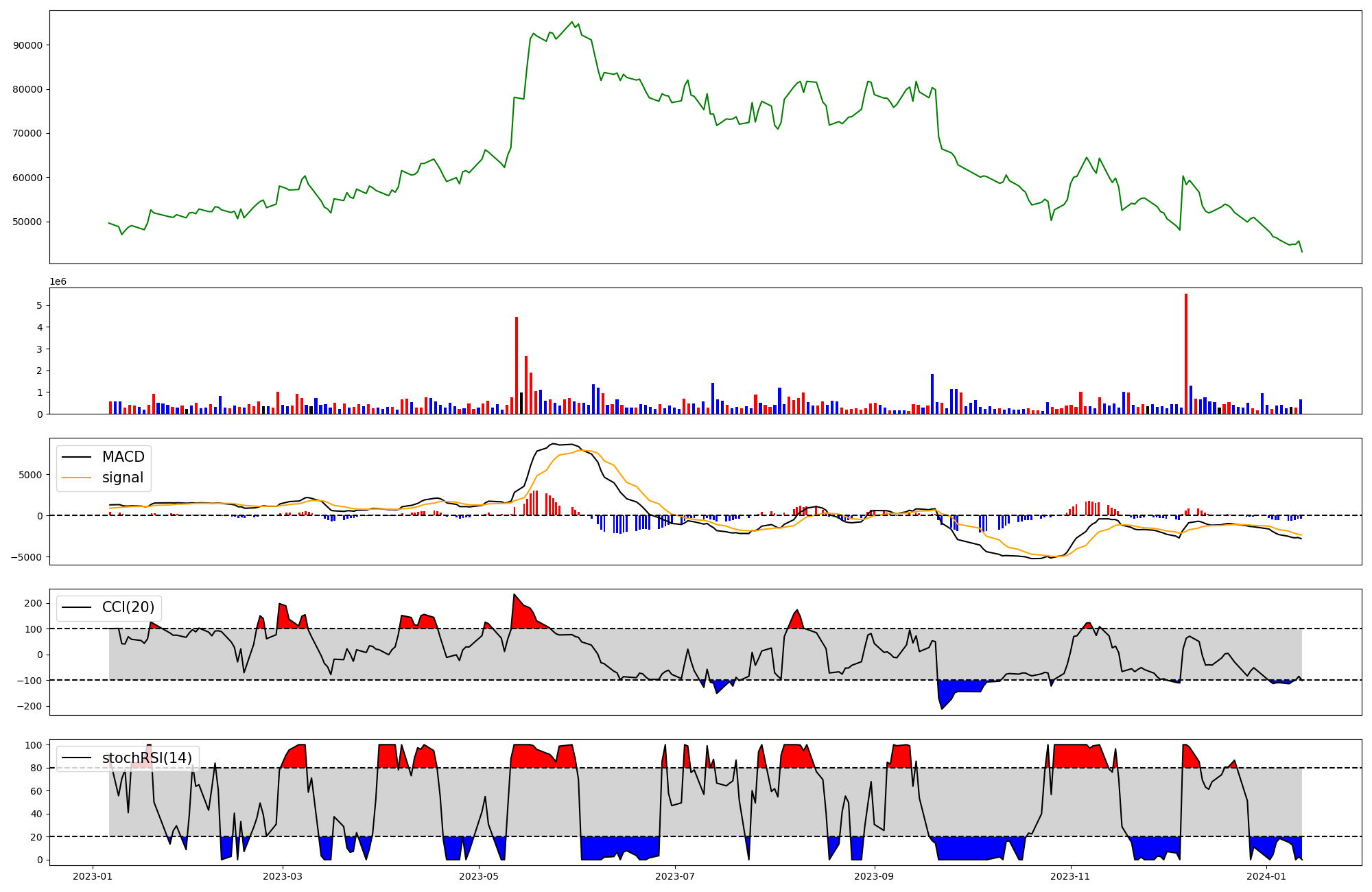Click the 2024-01 x-axis date label
The image size is (1372, 892).
pos(1266,876)
